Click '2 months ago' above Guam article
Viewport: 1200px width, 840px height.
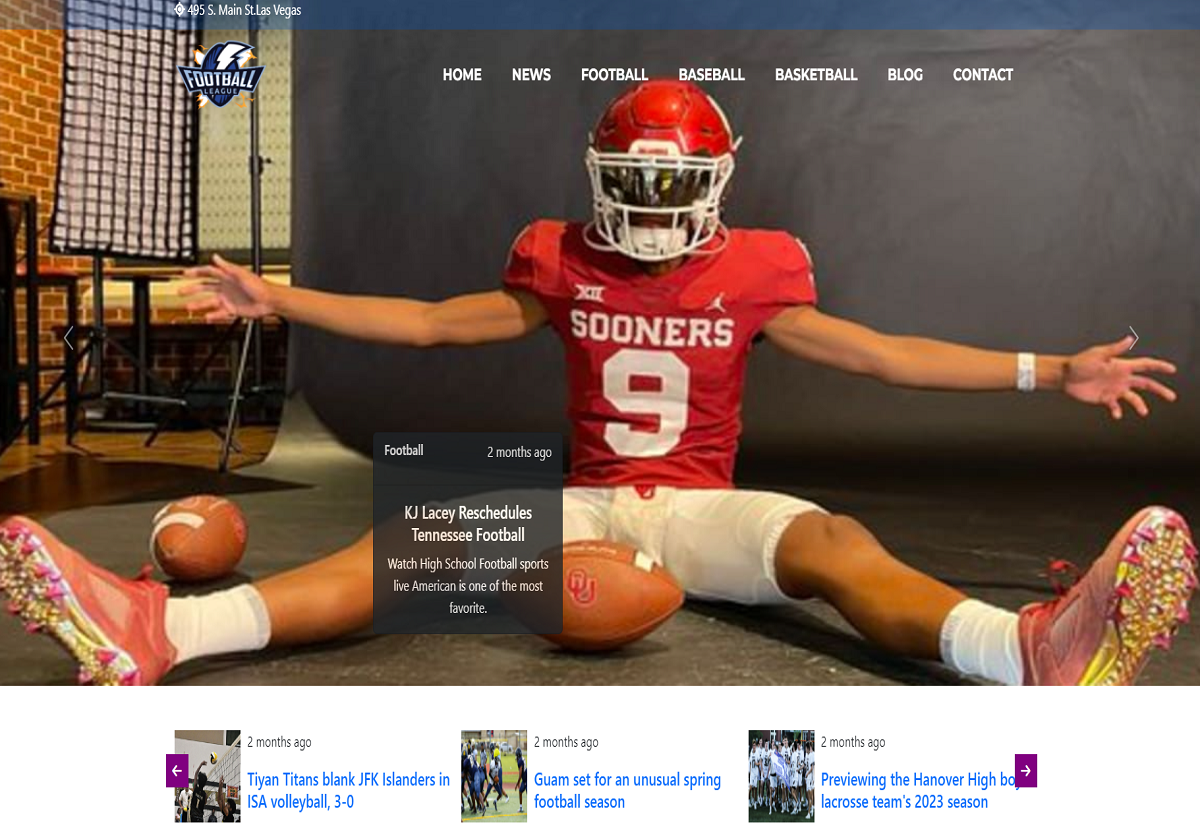tap(566, 742)
